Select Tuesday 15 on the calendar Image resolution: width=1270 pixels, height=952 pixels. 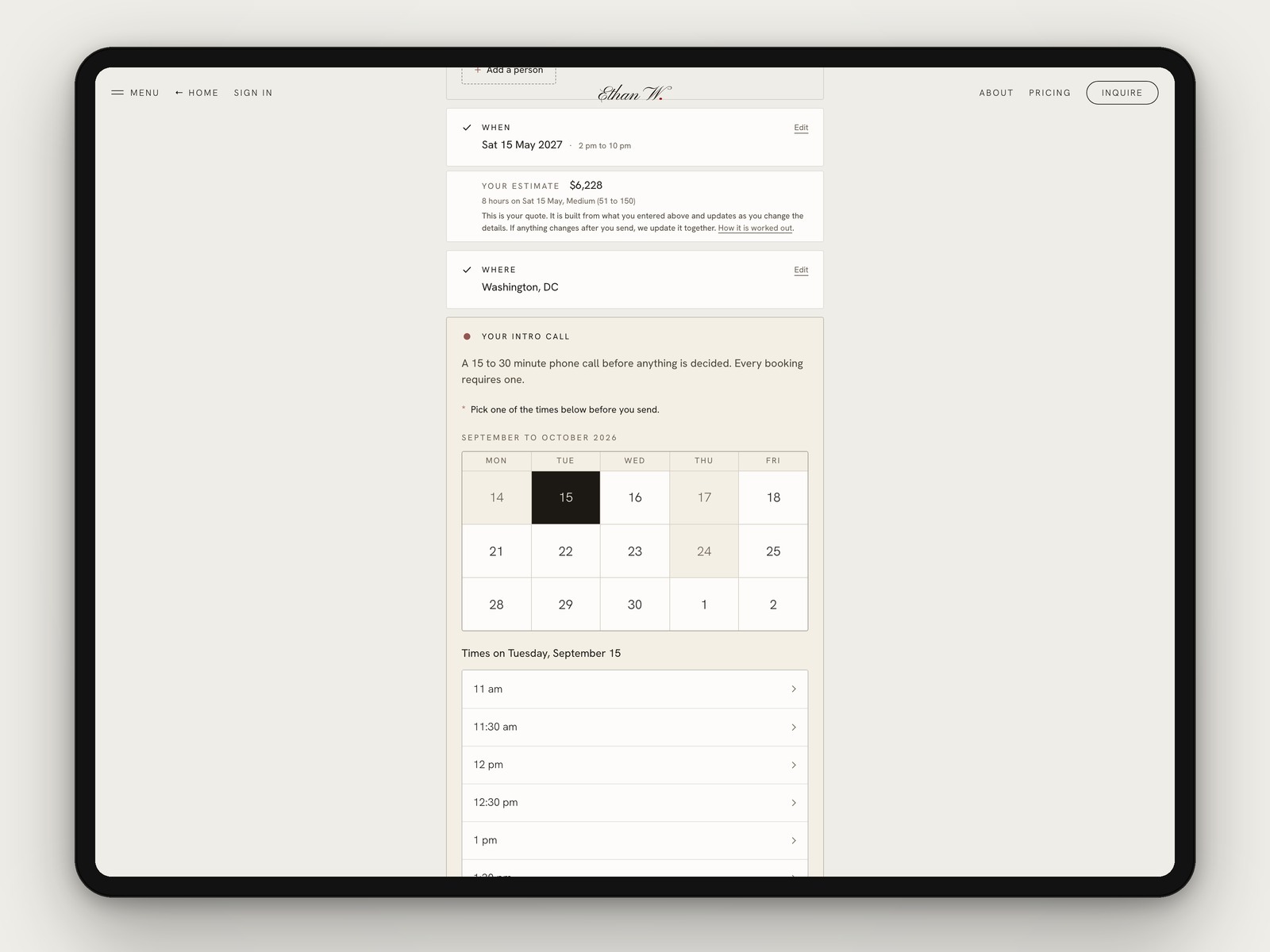(566, 497)
